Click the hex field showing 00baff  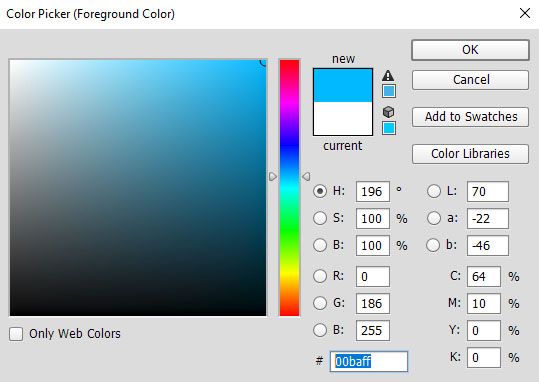pyautogui.click(x=369, y=361)
